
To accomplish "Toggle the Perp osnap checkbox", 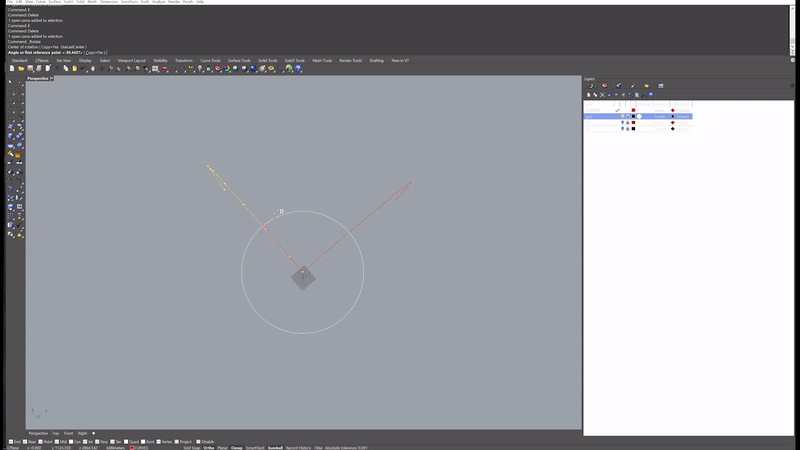I will coord(97,442).
